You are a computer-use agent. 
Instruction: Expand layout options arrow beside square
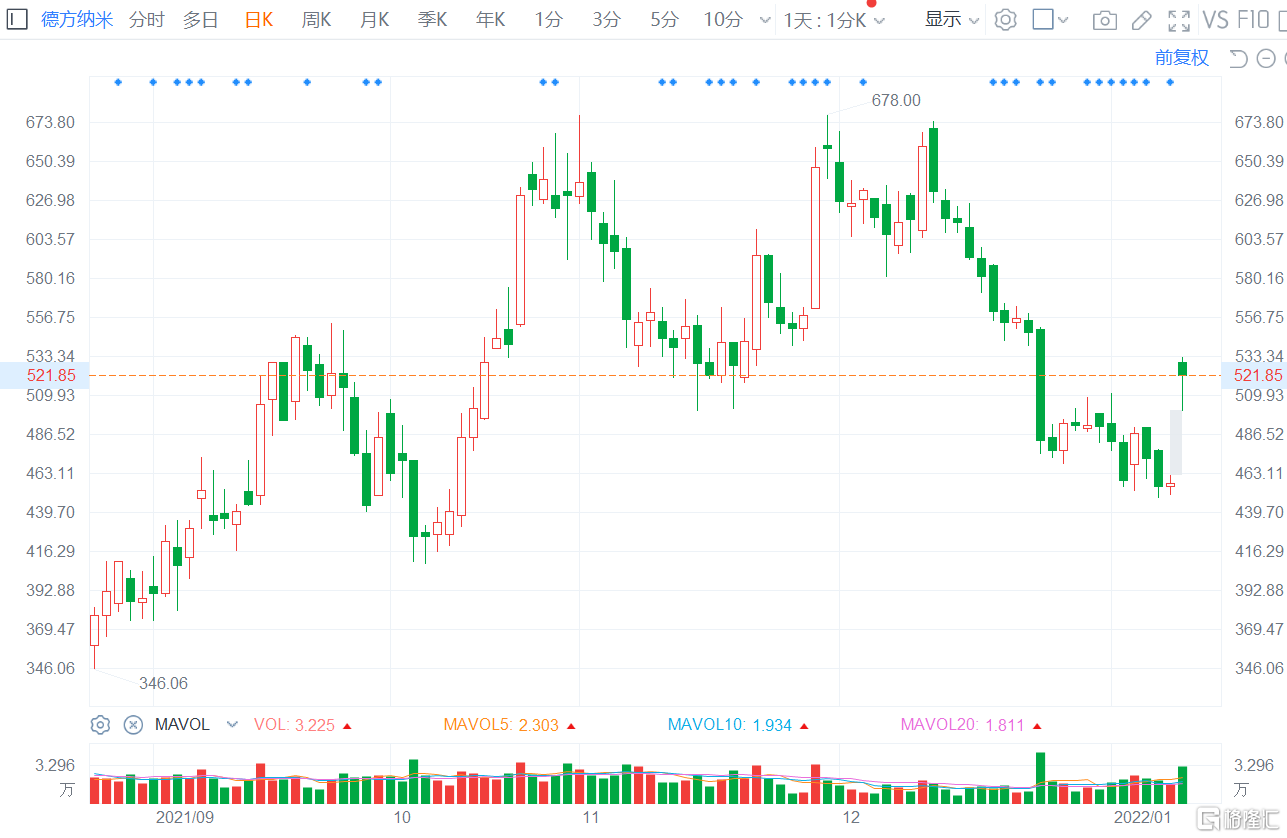pyautogui.click(x=1063, y=20)
